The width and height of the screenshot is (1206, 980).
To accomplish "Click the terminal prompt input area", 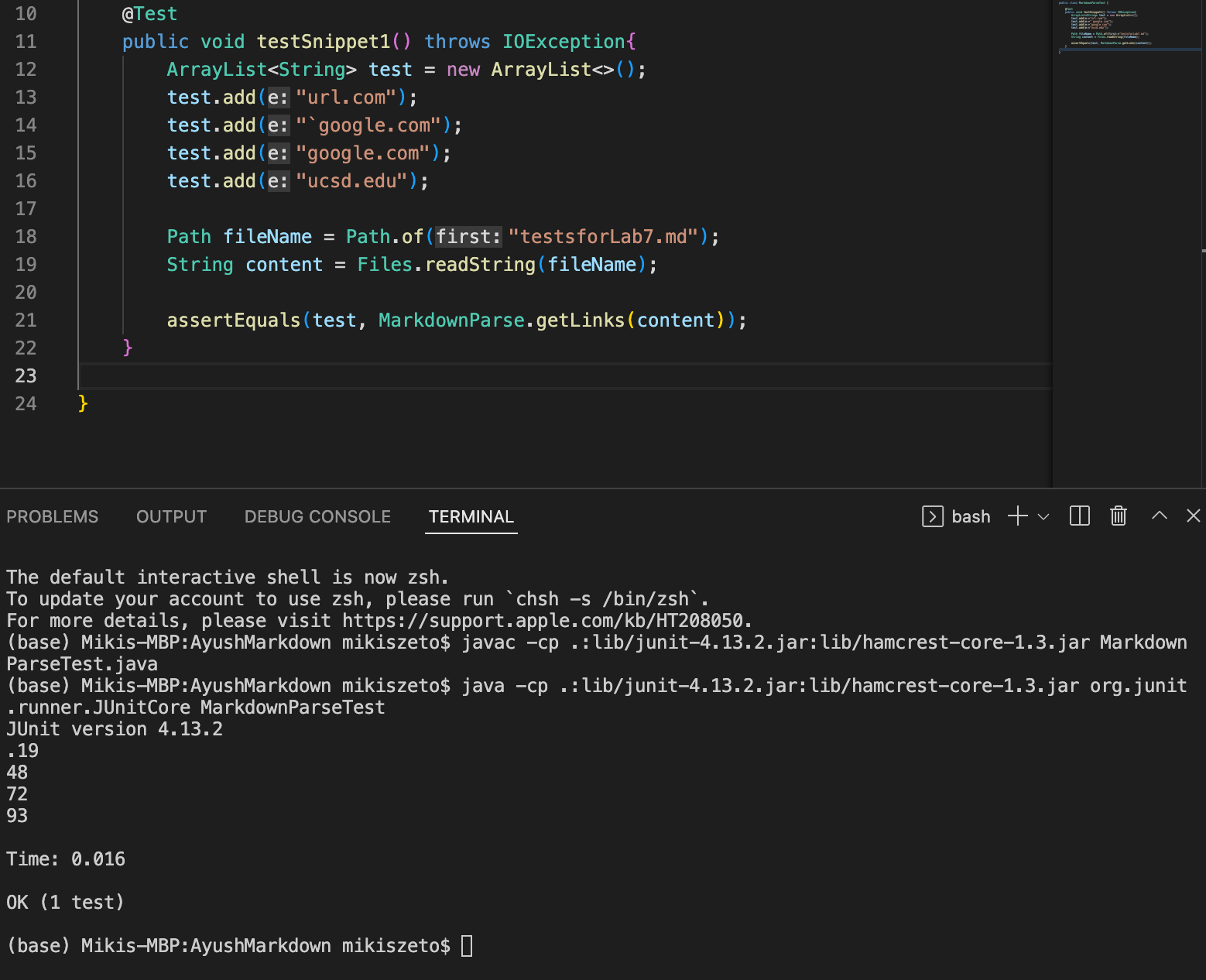I will [467, 946].
